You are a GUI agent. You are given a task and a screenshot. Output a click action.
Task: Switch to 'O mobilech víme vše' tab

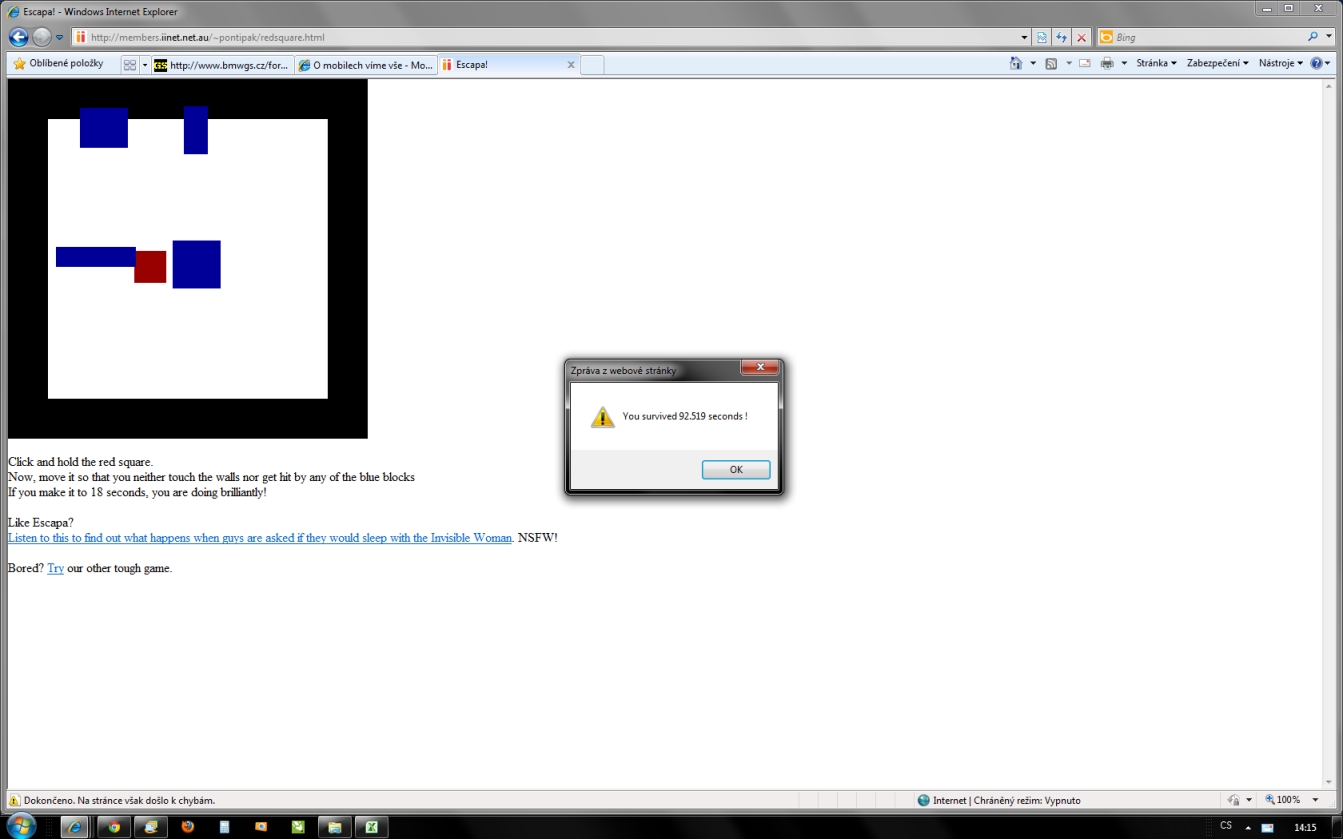pyautogui.click(x=366, y=65)
